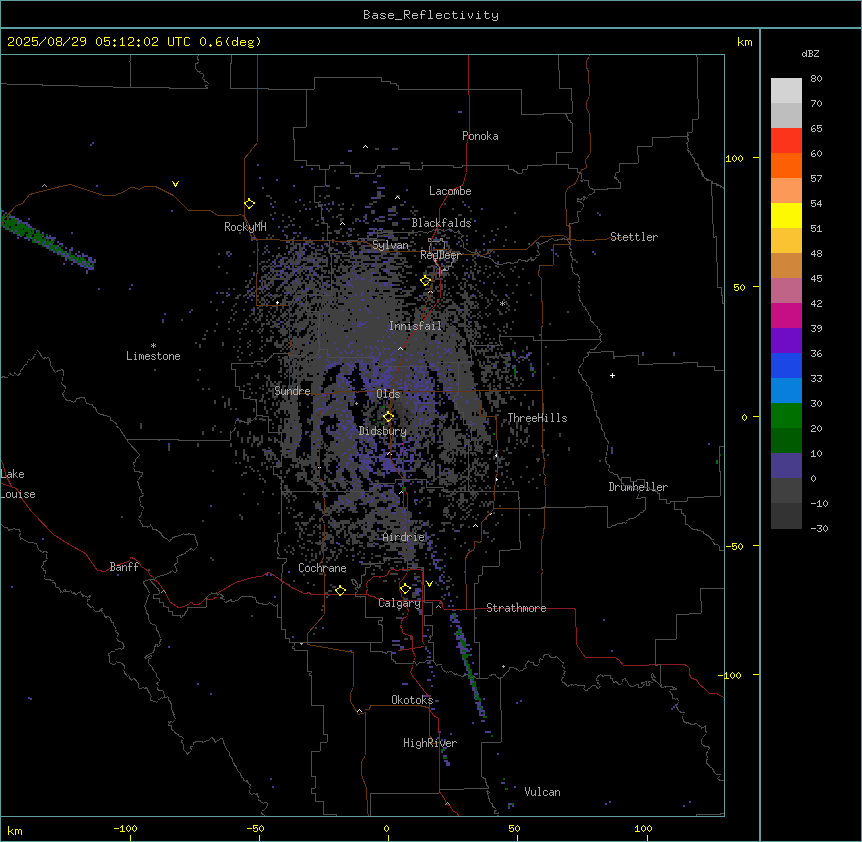Click the km unit label at top right

(x=744, y=42)
